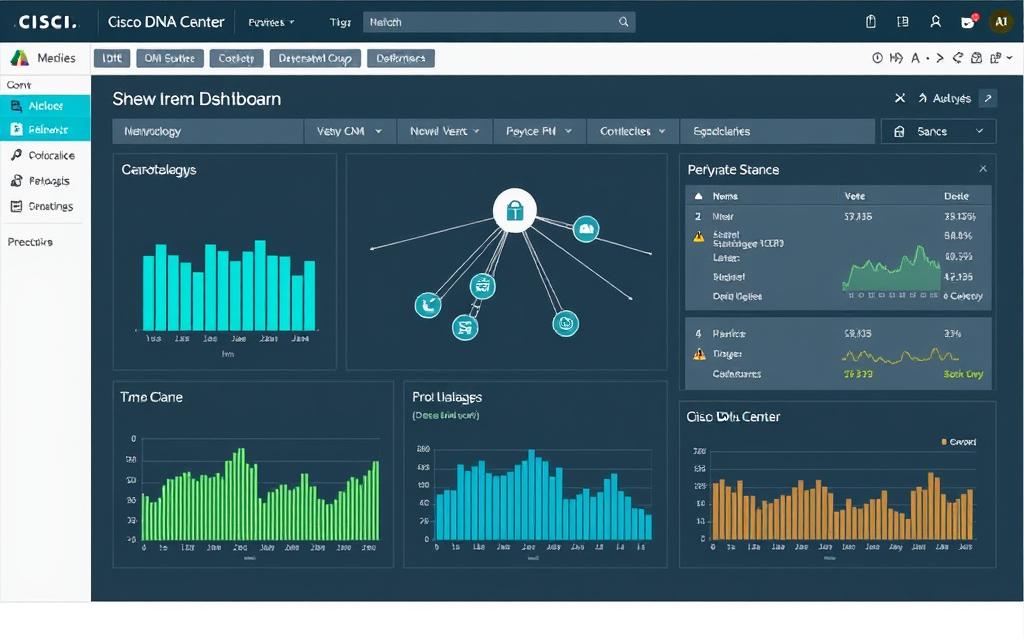Open the user profile silhouette icon
This screenshot has height=640, width=1024.
[935, 22]
